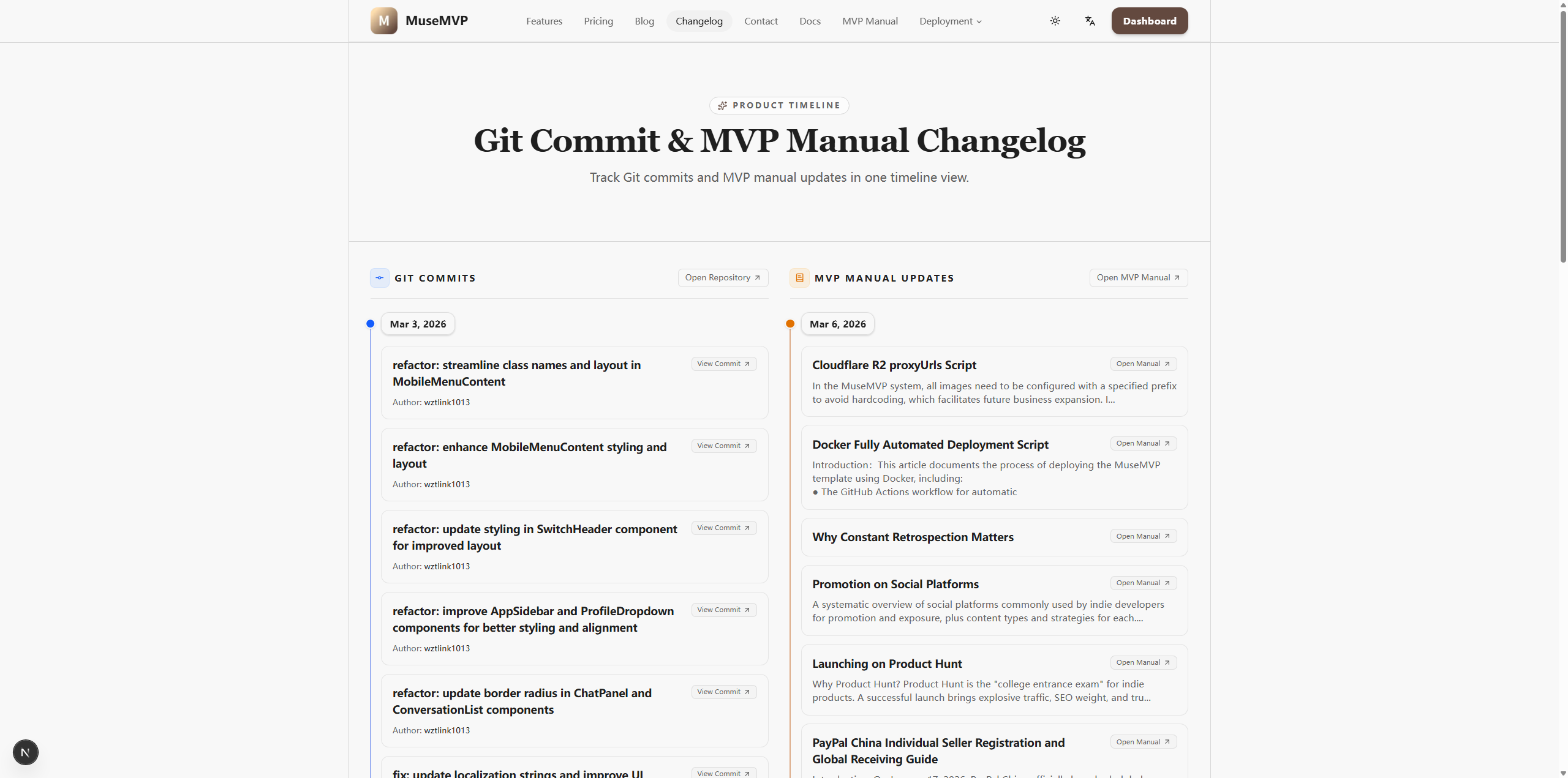1568x778 pixels.
Task: Click the sparkle icon in Product Timeline badge
Action: 723,106
